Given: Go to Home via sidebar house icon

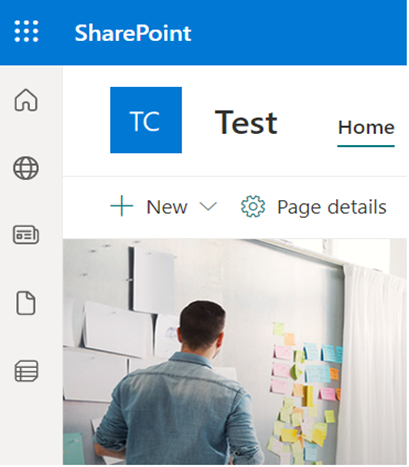Looking at the screenshot, I should 26,100.
